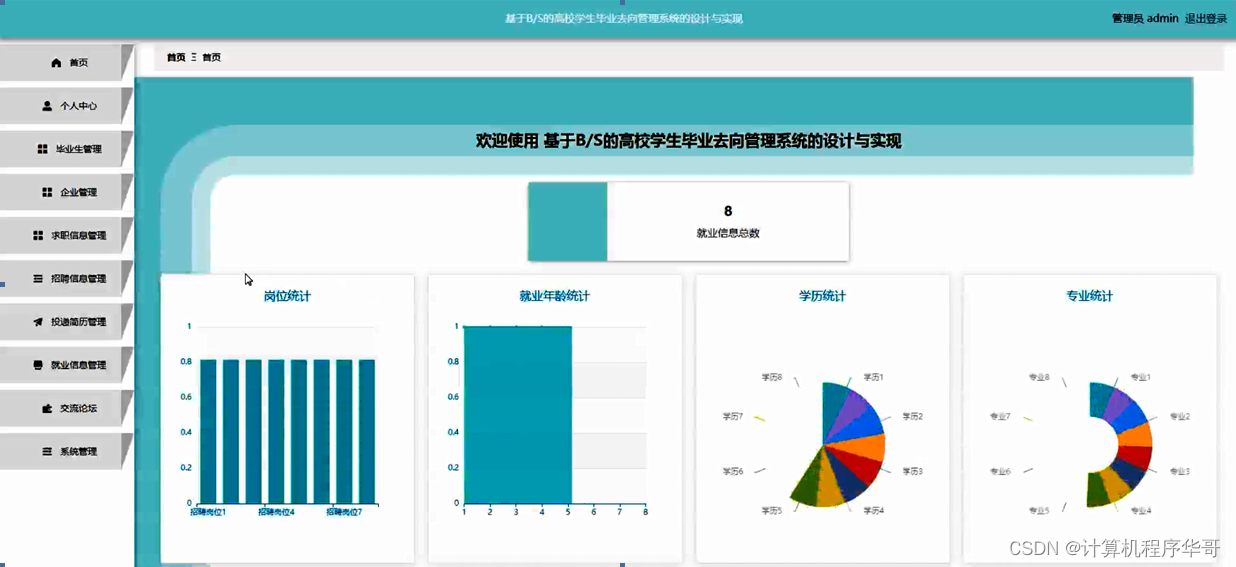
Task: Click the 学历5 pie label
Action: pyautogui.click(x=771, y=510)
